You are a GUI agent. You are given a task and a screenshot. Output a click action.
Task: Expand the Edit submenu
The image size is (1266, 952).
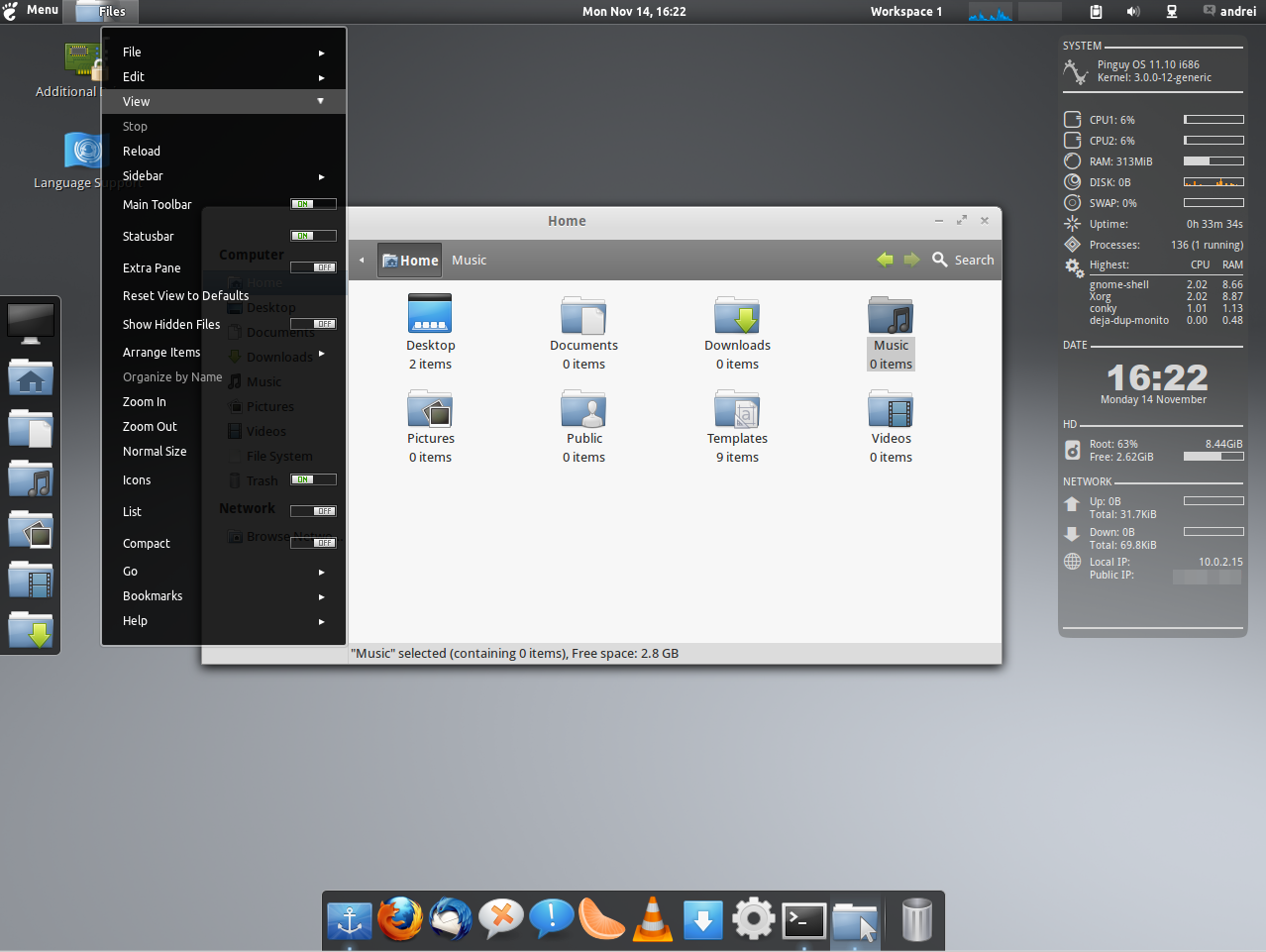click(224, 77)
